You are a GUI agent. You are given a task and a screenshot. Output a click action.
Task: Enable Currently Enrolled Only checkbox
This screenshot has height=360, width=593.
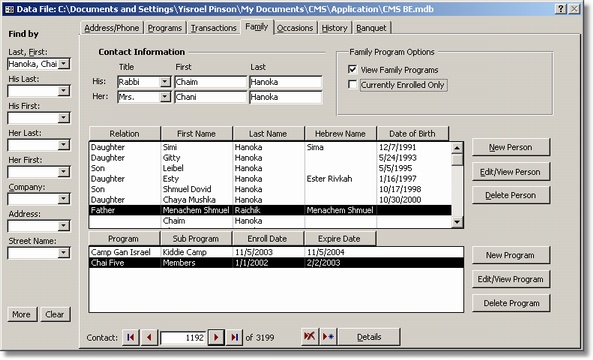[x=352, y=85]
